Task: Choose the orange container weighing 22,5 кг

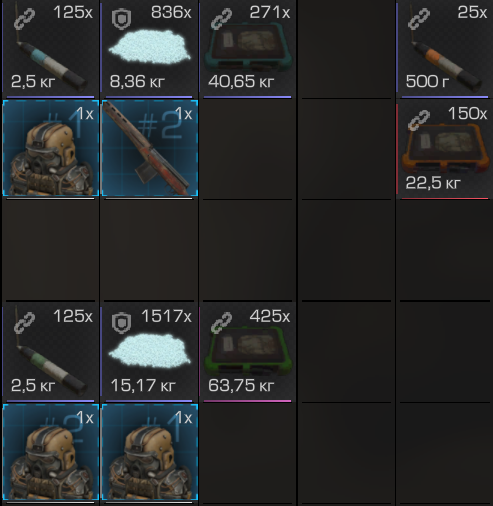Action: pos(445,149)
